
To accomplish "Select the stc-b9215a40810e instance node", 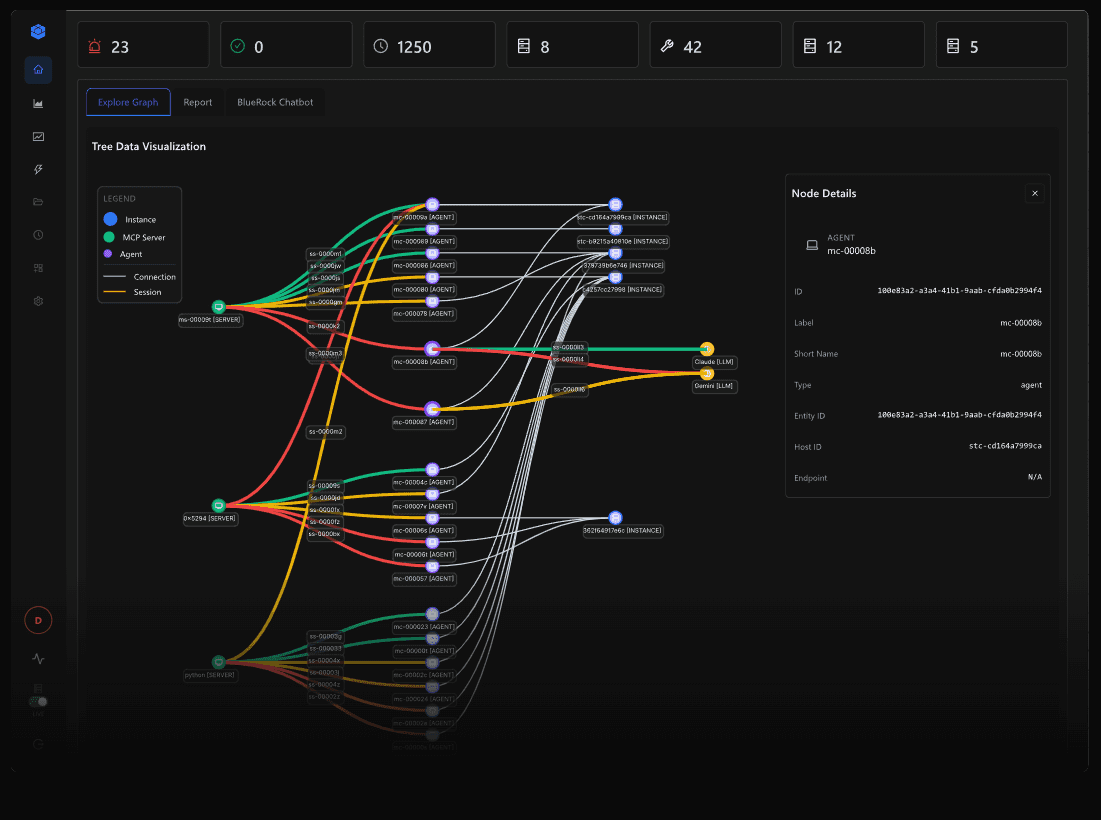I will [x=616, y=230].
